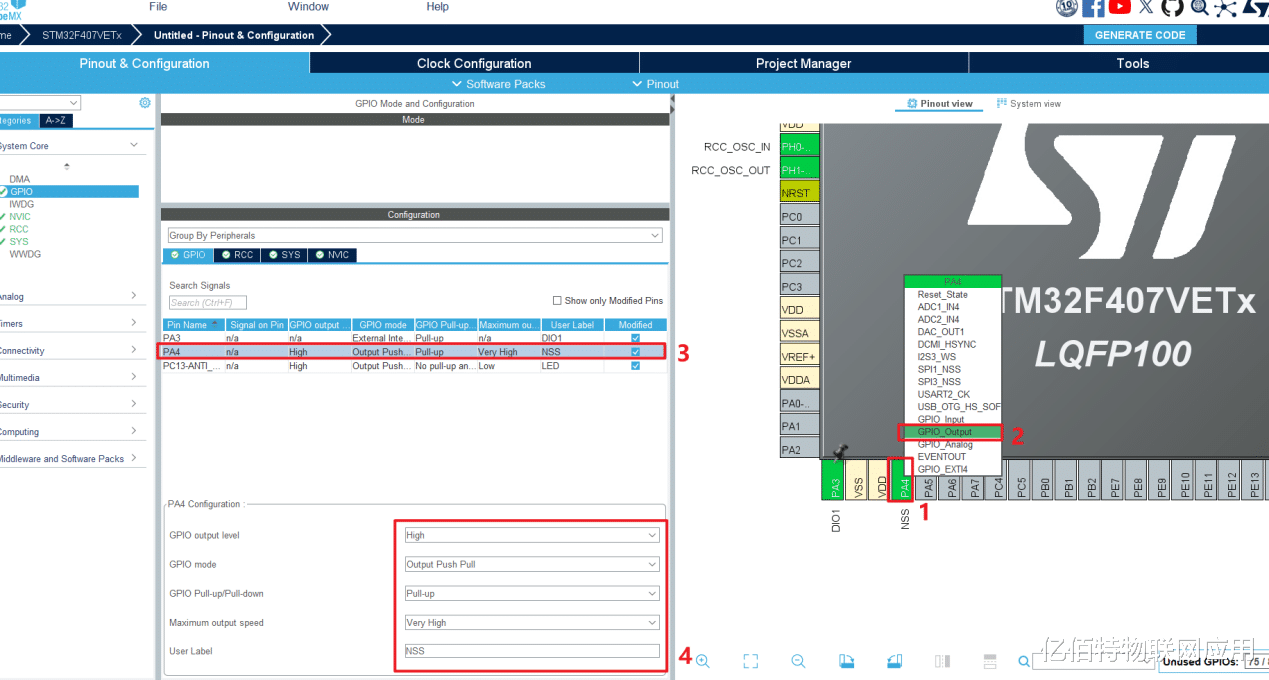
Task: Click the GENERATE CODE button
Action: pos(1139,35)
